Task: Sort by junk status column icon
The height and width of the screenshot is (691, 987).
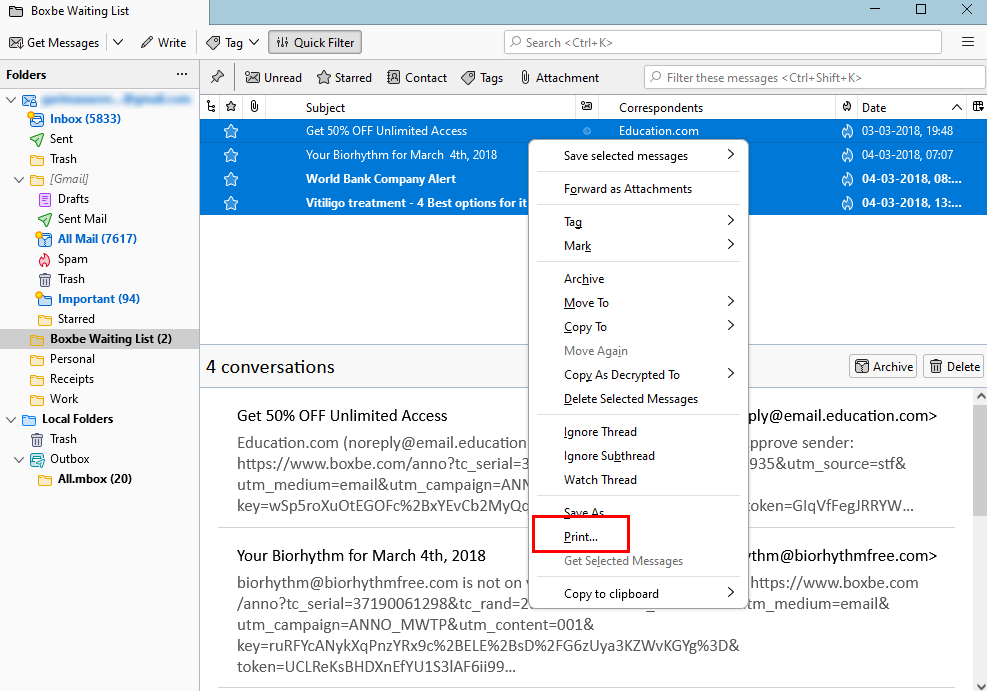Action: (847, 107)
